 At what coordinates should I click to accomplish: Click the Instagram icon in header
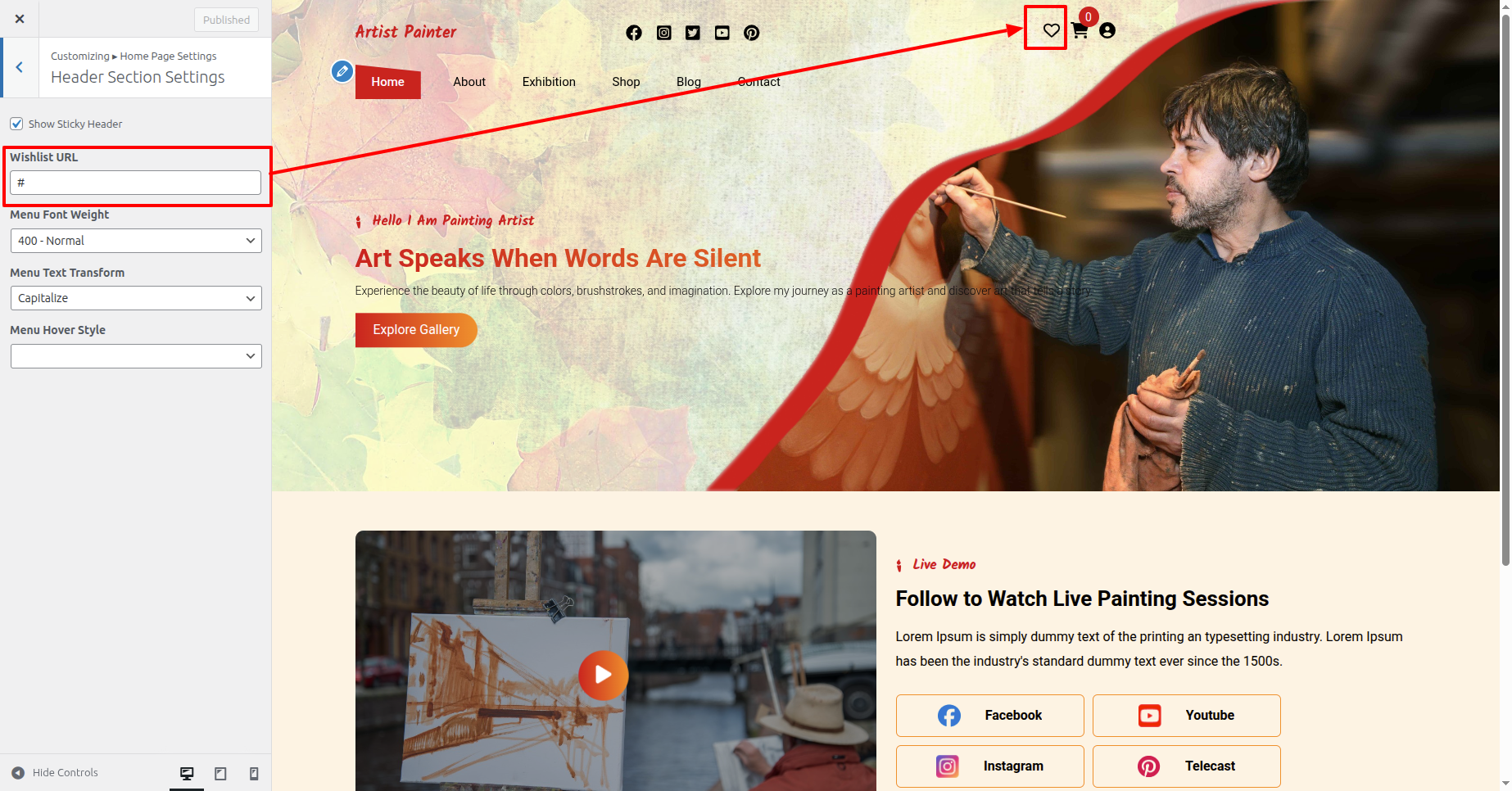coord(664,33)
